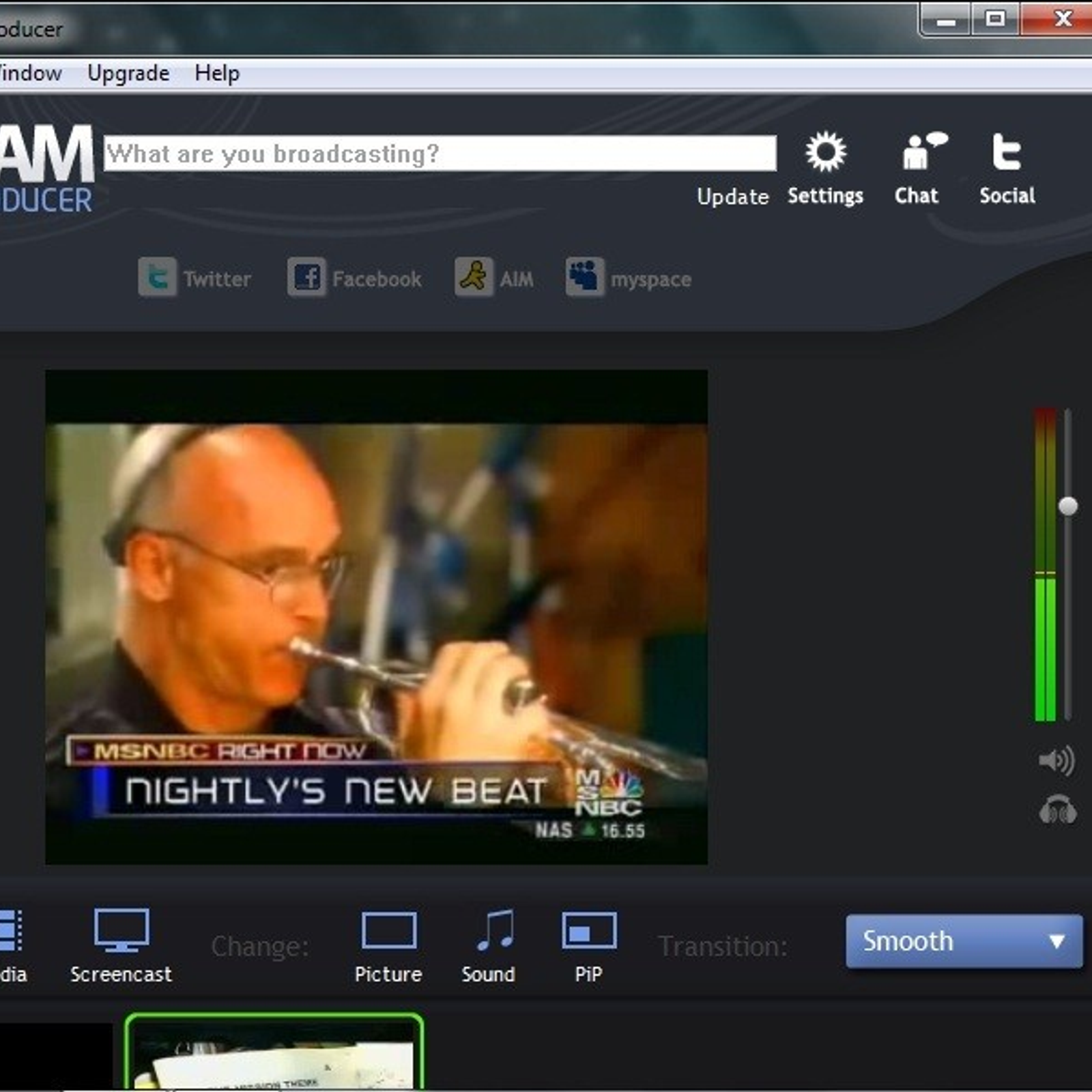The image size is (1092, 1092).
Task: Change the Sound source music note
Action: pyautogui.click(x=495, y=930)
